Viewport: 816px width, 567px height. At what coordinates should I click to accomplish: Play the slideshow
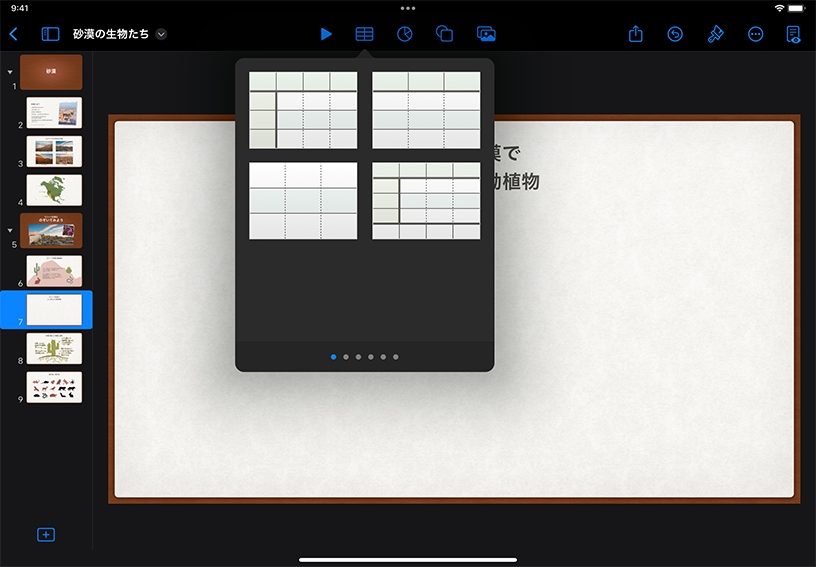click(326, 34)
